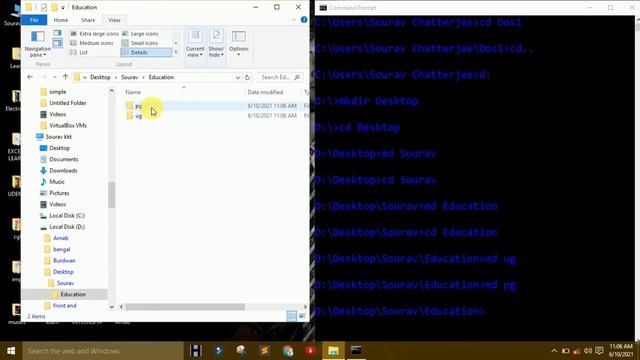
Task: Open Explorer help icon
Action: point(304,20)
